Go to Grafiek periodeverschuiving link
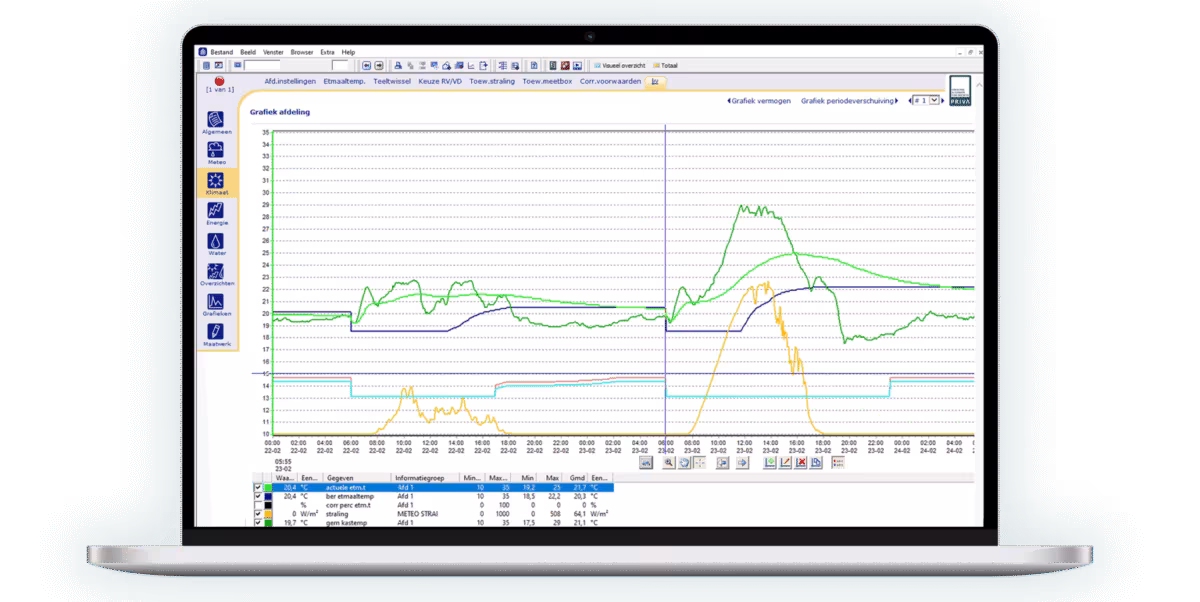Image resolution: width=1200 pixels, height=602 pixels. (850, 100)
